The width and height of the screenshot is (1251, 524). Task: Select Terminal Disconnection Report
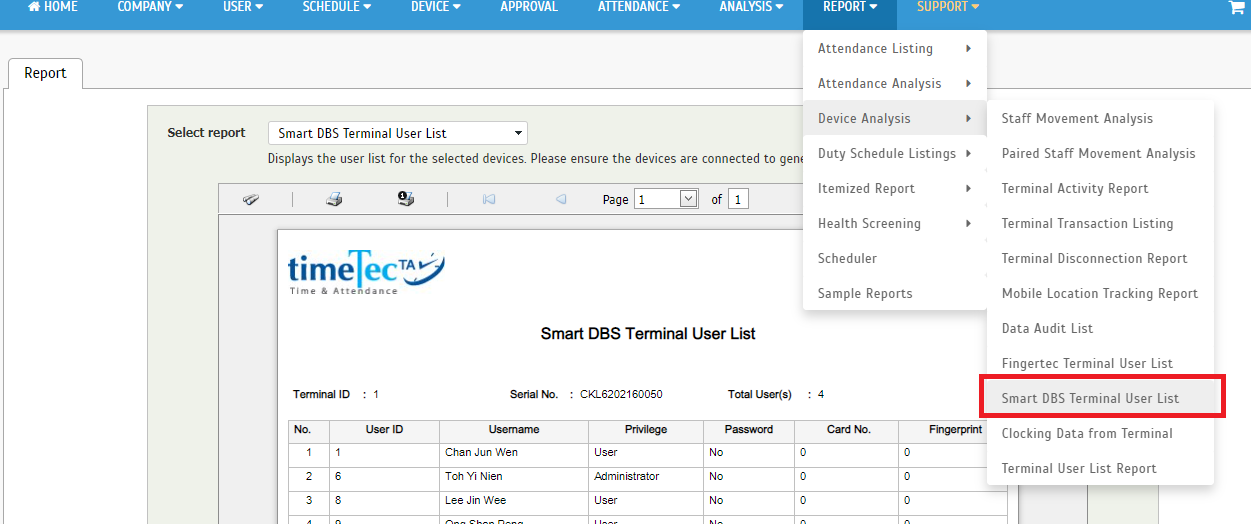point(1100,258)
